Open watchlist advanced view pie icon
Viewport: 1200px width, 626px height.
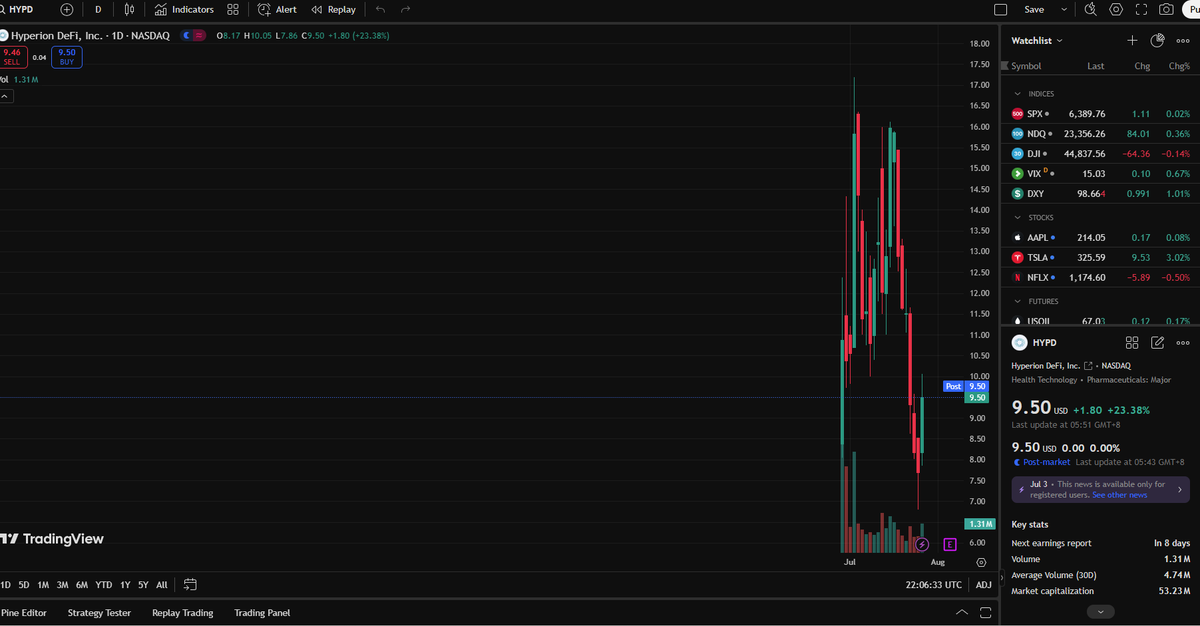point(1157,40)
